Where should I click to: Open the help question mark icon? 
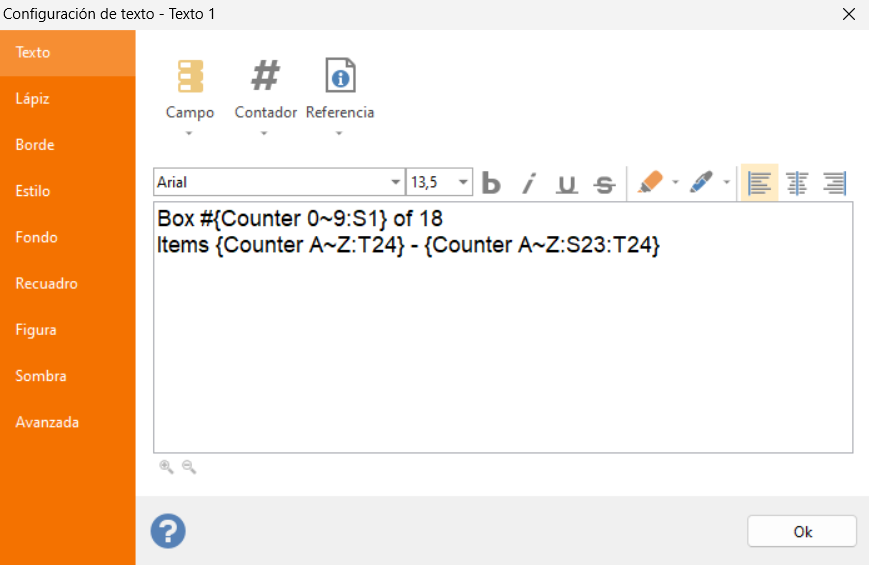pos(168,531)
